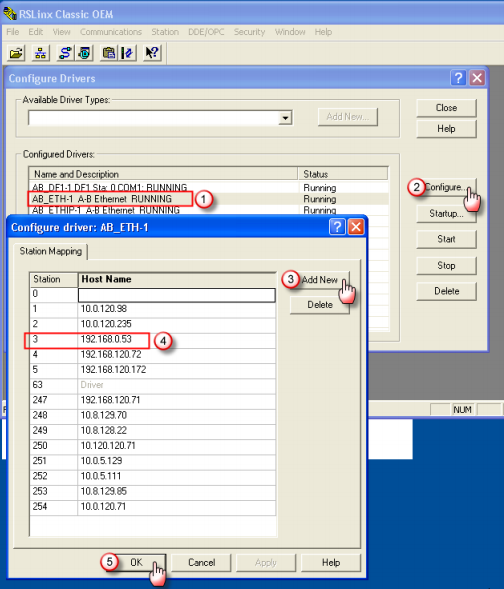
Task: Click Status column header
Action: pos(343,174)
